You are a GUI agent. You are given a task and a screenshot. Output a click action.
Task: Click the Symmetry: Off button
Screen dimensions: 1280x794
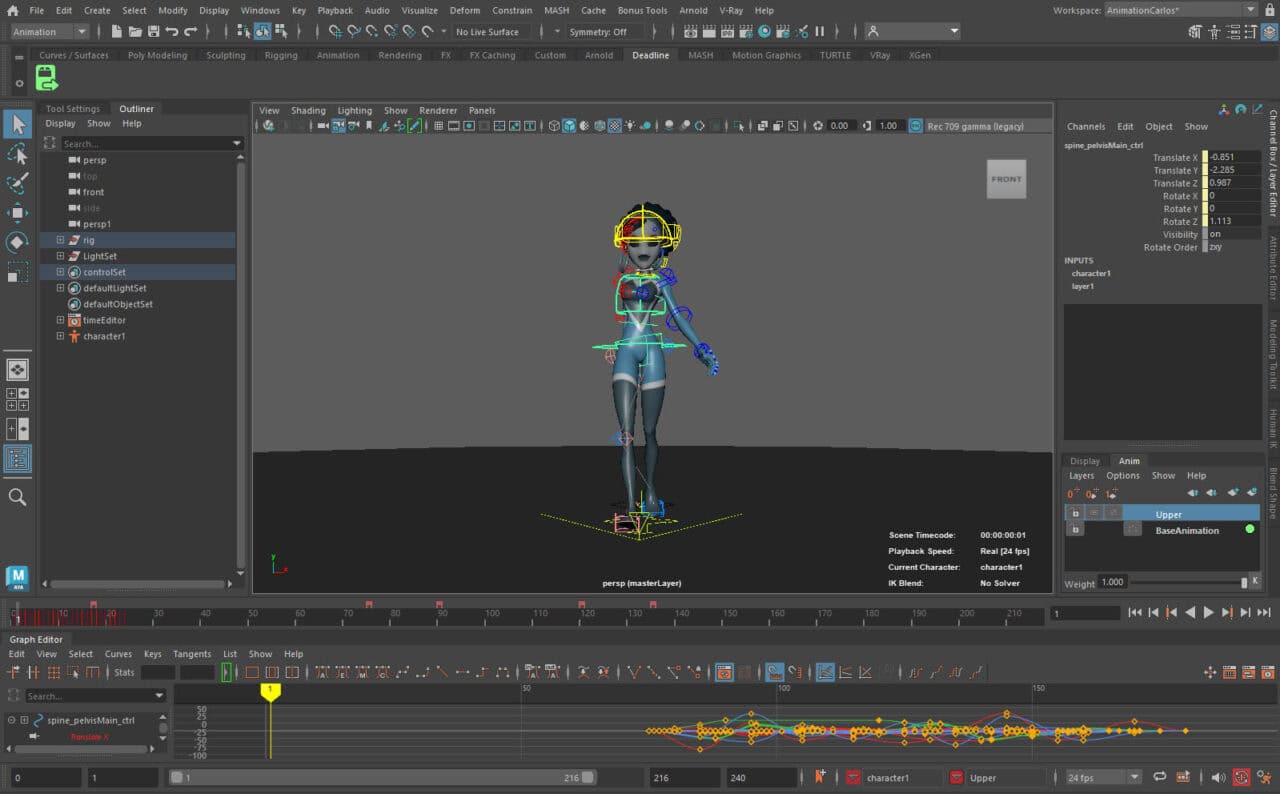point(598,32)
